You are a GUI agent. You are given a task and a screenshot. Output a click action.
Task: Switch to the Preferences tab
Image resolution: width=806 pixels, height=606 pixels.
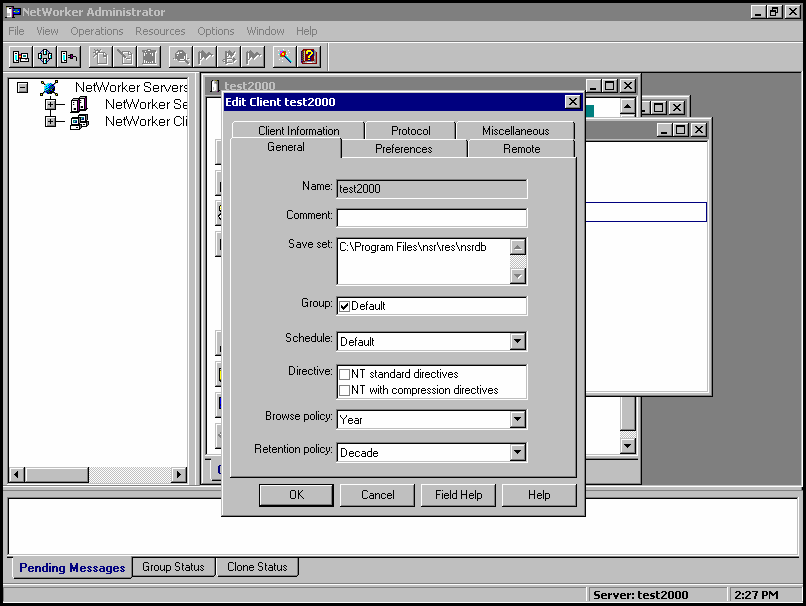[x=404, y=149]
